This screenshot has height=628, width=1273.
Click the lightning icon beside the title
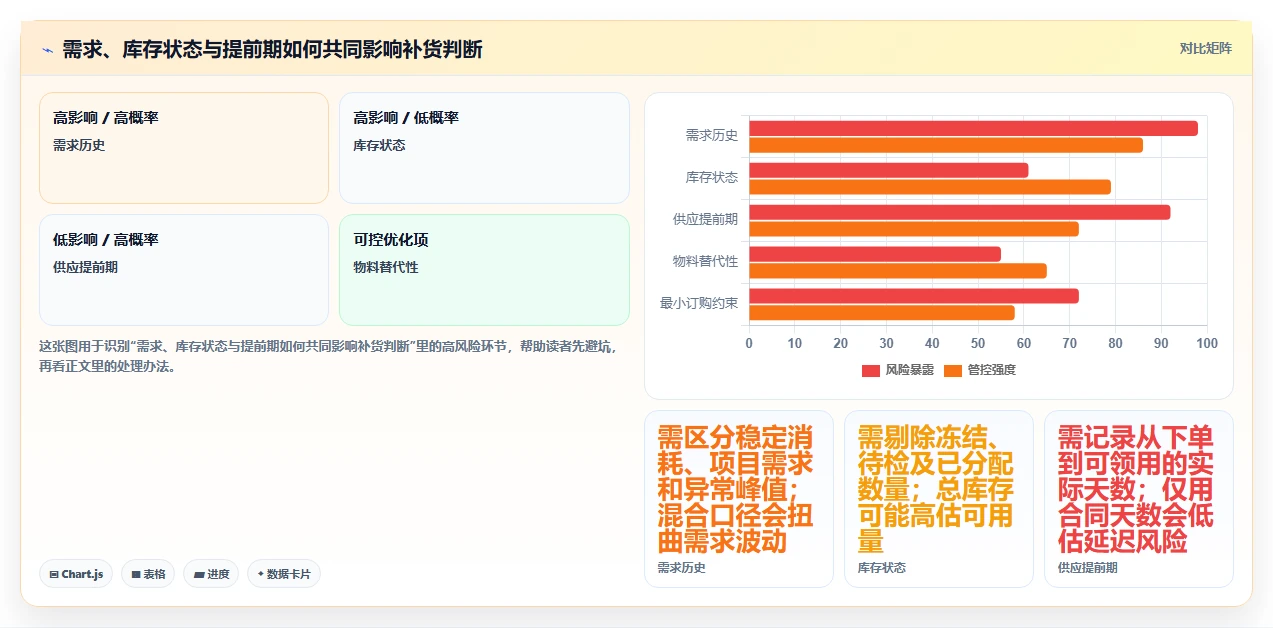click(x=47, y=50)
